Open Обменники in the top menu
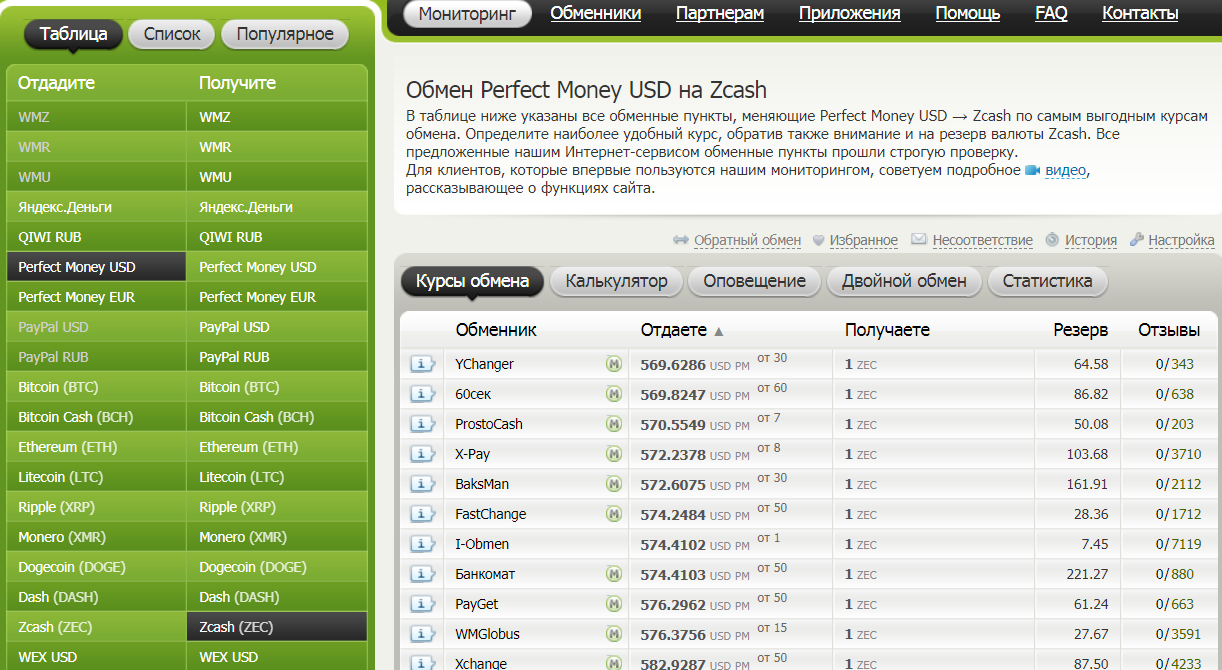 tap(596, 13)
